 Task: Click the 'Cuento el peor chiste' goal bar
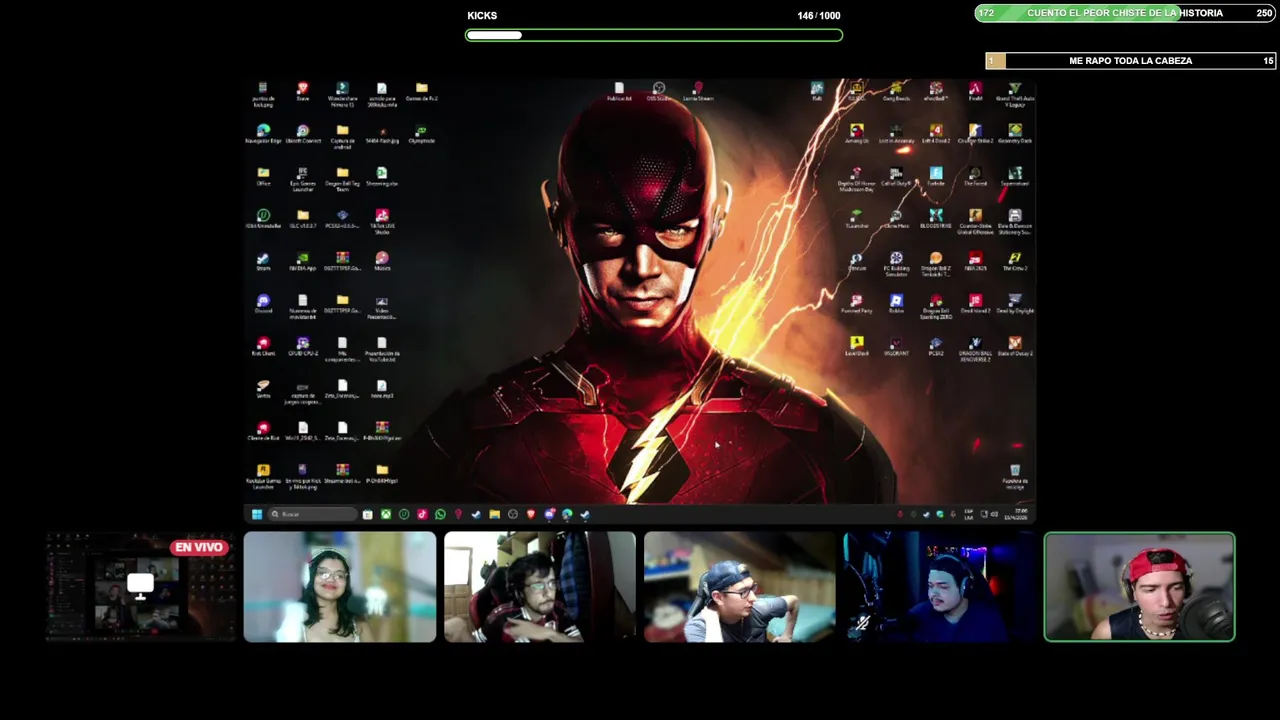tap(1125, 13)
